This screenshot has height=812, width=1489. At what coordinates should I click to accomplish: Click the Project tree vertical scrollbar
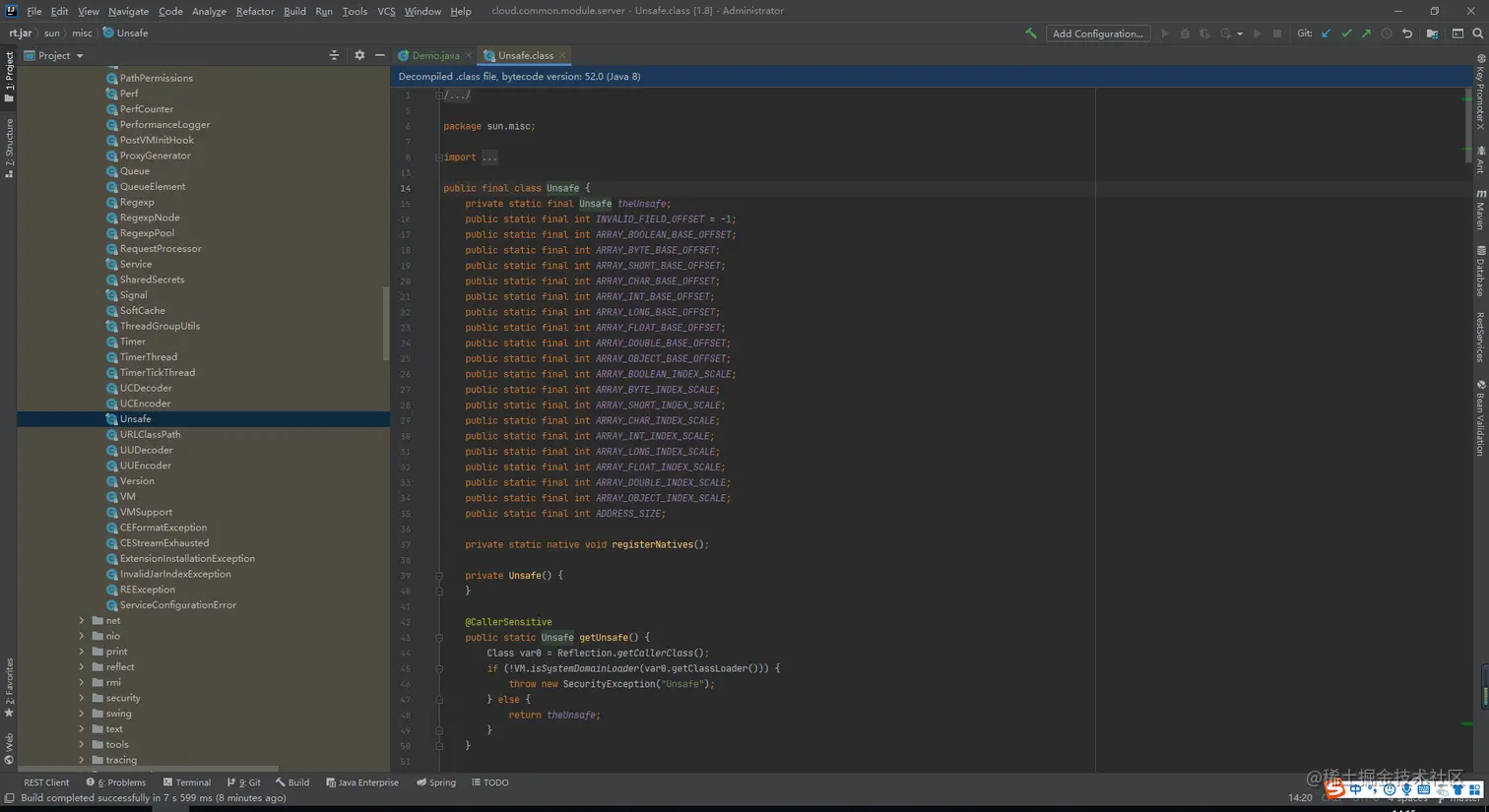385,323
